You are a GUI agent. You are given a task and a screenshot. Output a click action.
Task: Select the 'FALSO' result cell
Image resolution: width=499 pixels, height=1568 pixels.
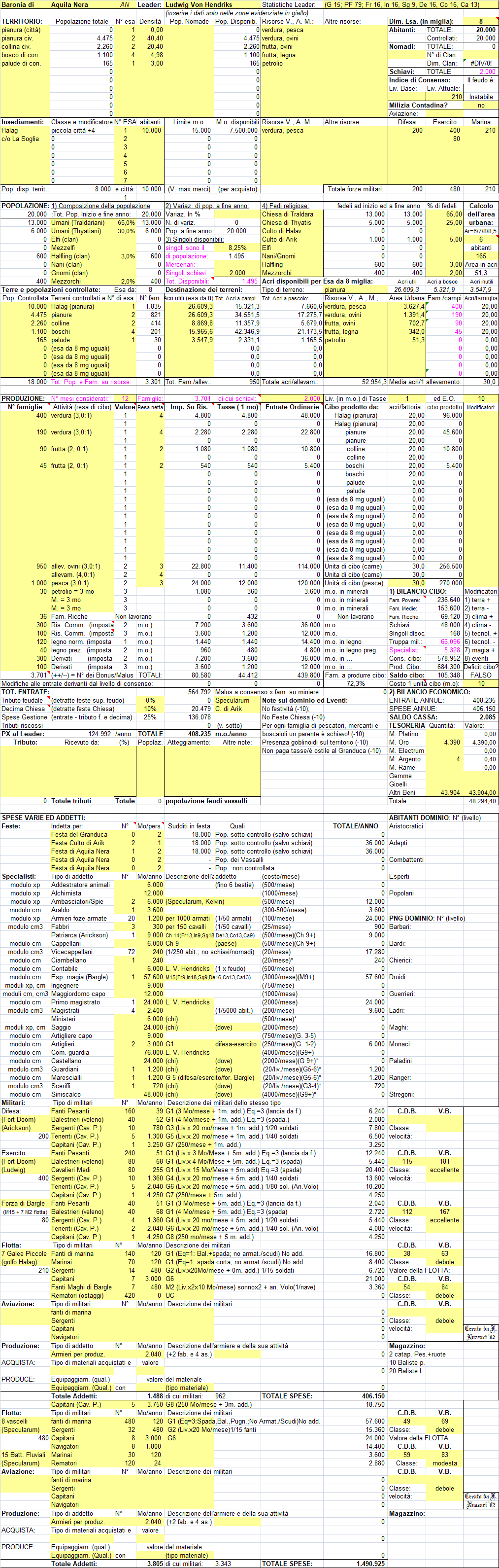[481, 675]
